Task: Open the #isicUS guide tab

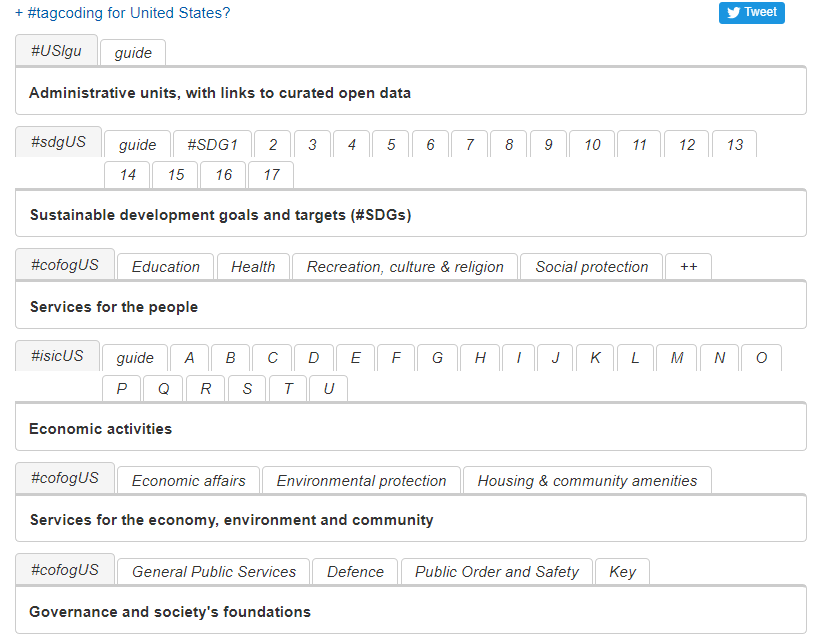Action: coord(134,357)
